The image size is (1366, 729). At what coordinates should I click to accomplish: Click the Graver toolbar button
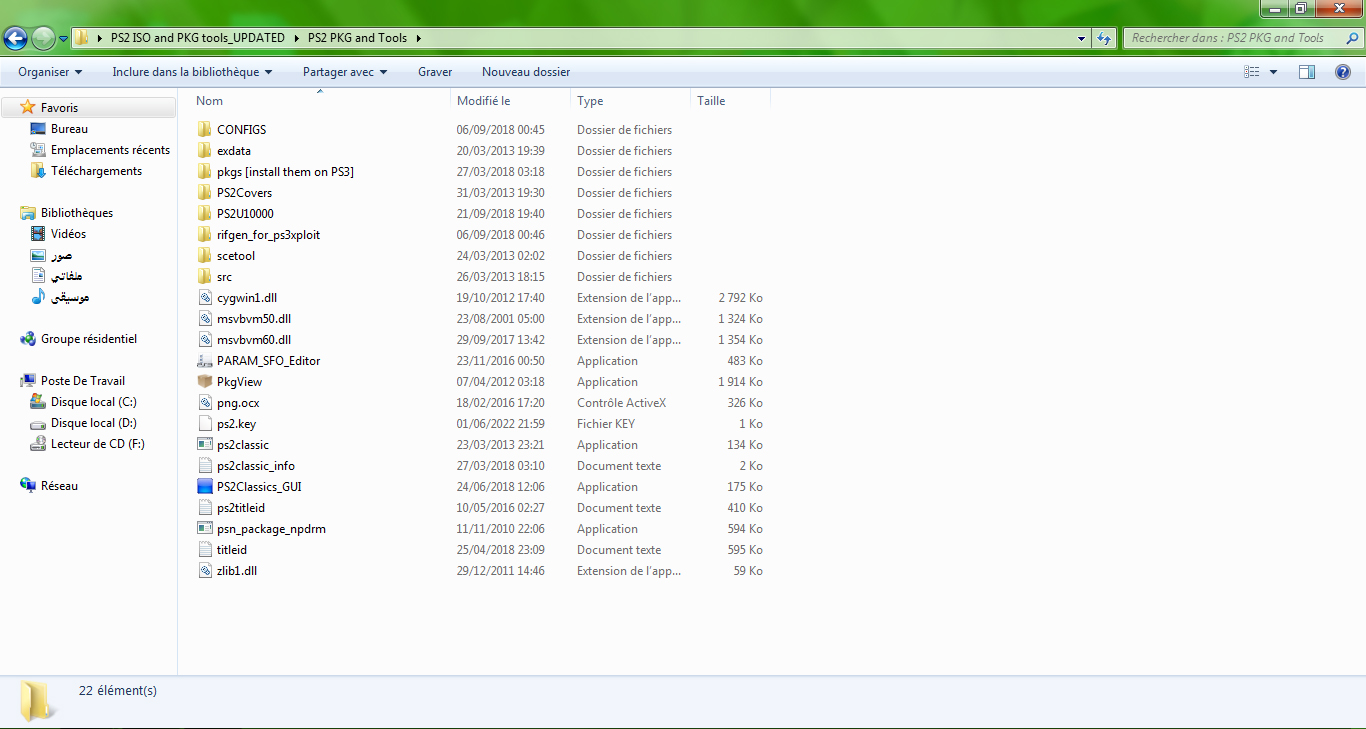point(435,72)
